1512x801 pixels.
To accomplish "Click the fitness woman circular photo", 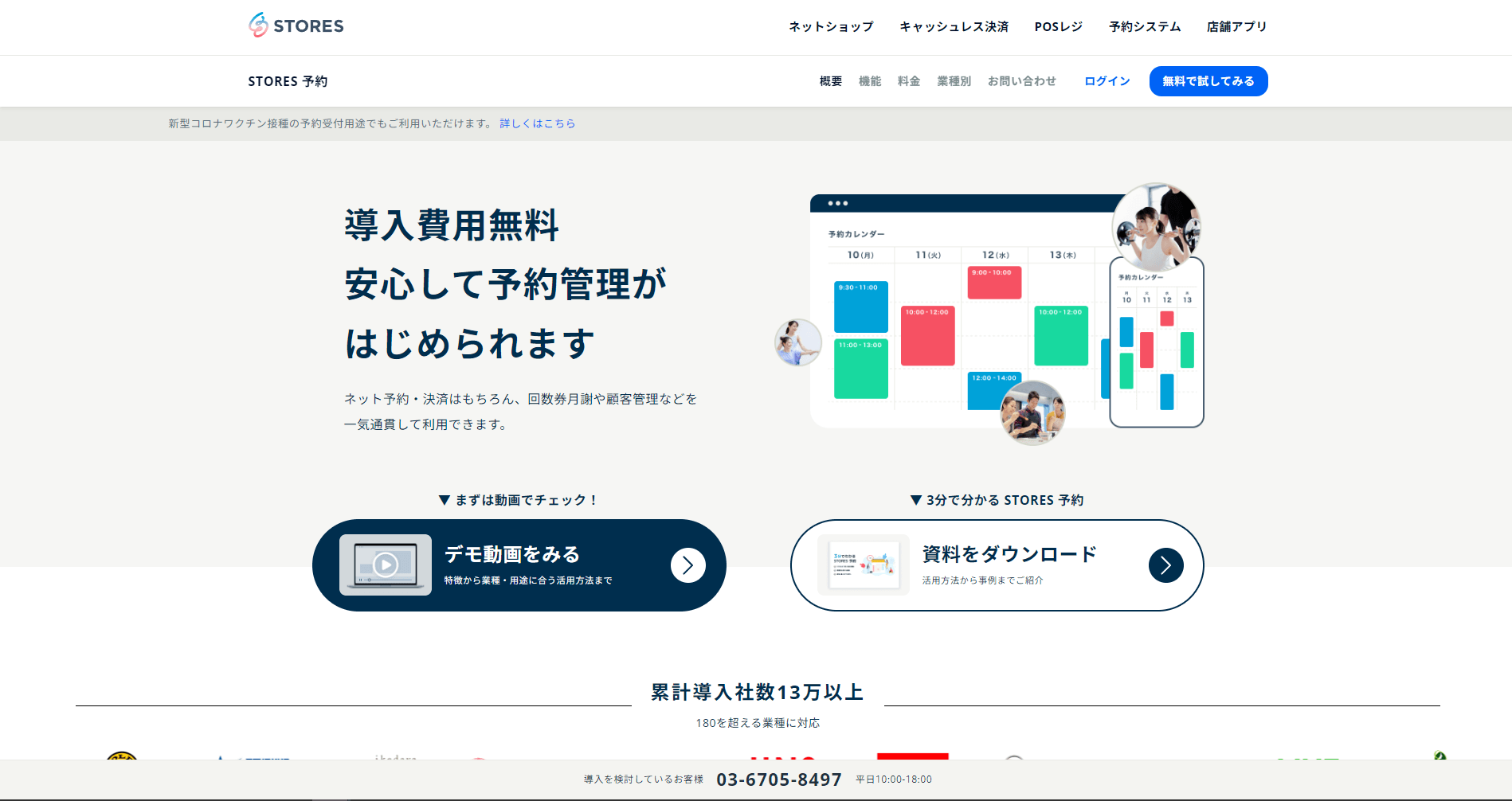I will (x=1157, y=228).
